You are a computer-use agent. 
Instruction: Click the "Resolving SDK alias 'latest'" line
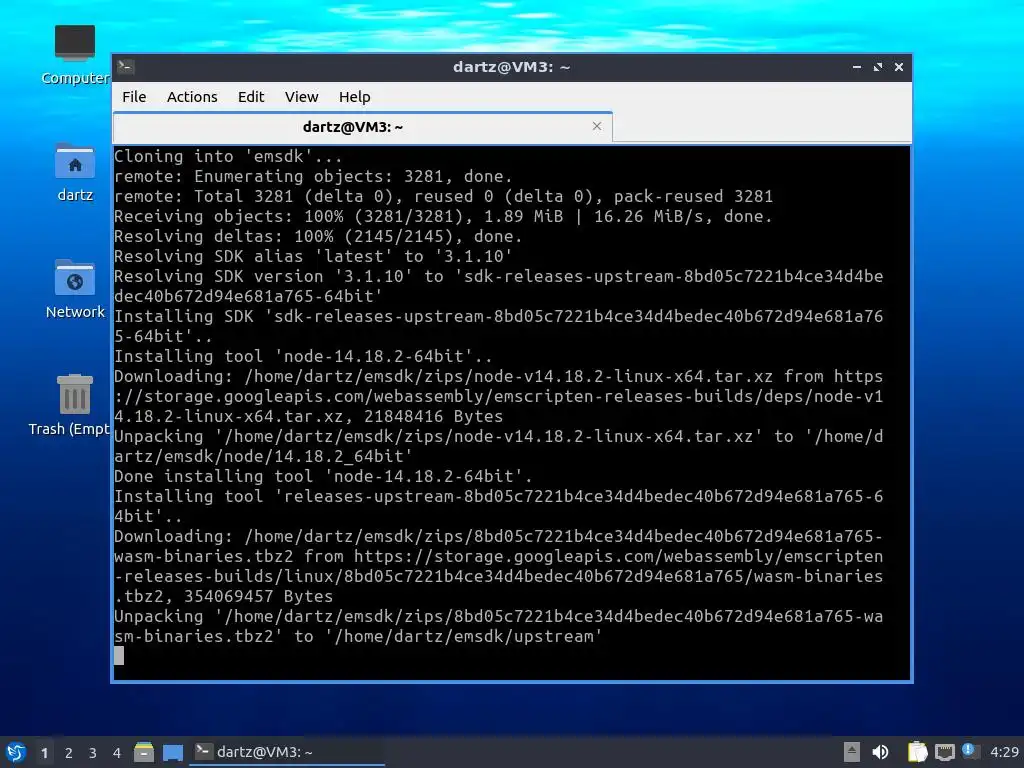(x=313, y=256)
